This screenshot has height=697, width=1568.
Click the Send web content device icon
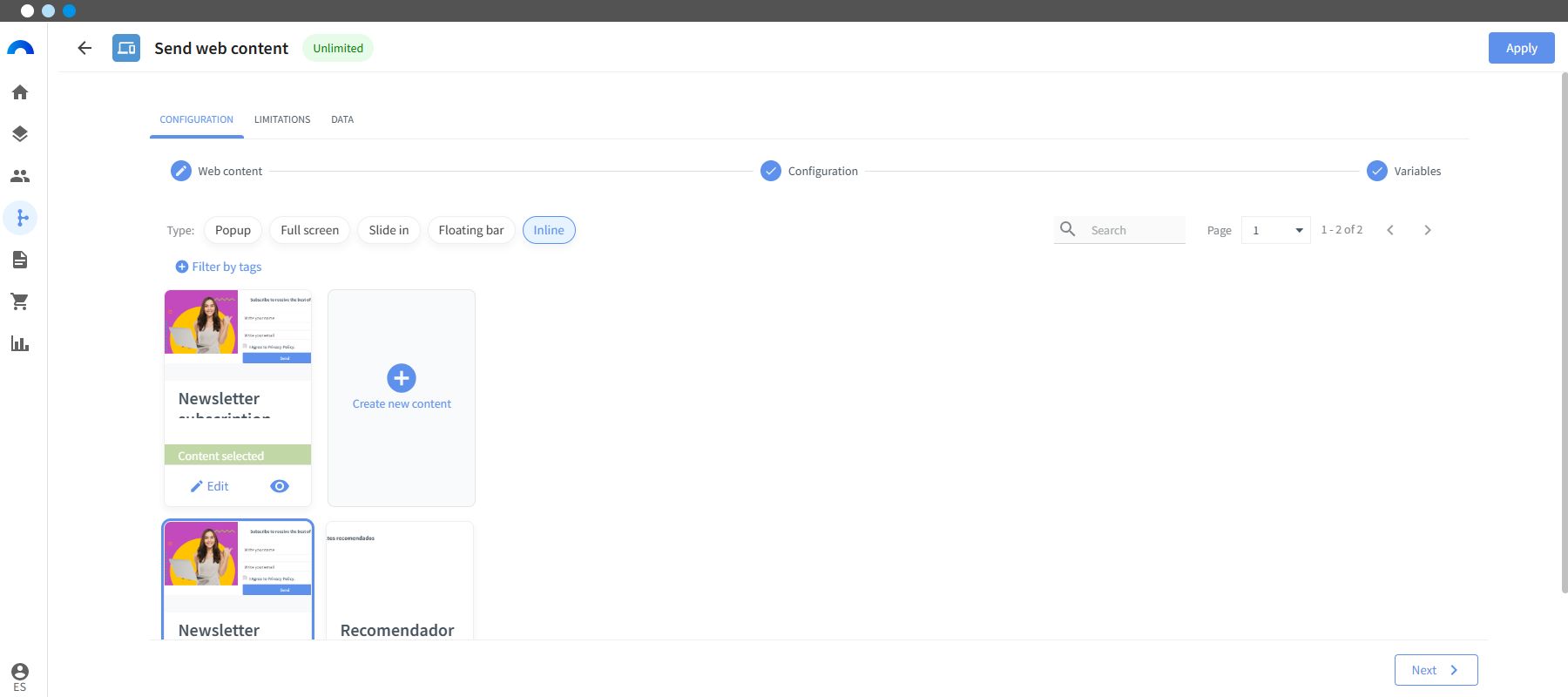[x=126, y=48]
